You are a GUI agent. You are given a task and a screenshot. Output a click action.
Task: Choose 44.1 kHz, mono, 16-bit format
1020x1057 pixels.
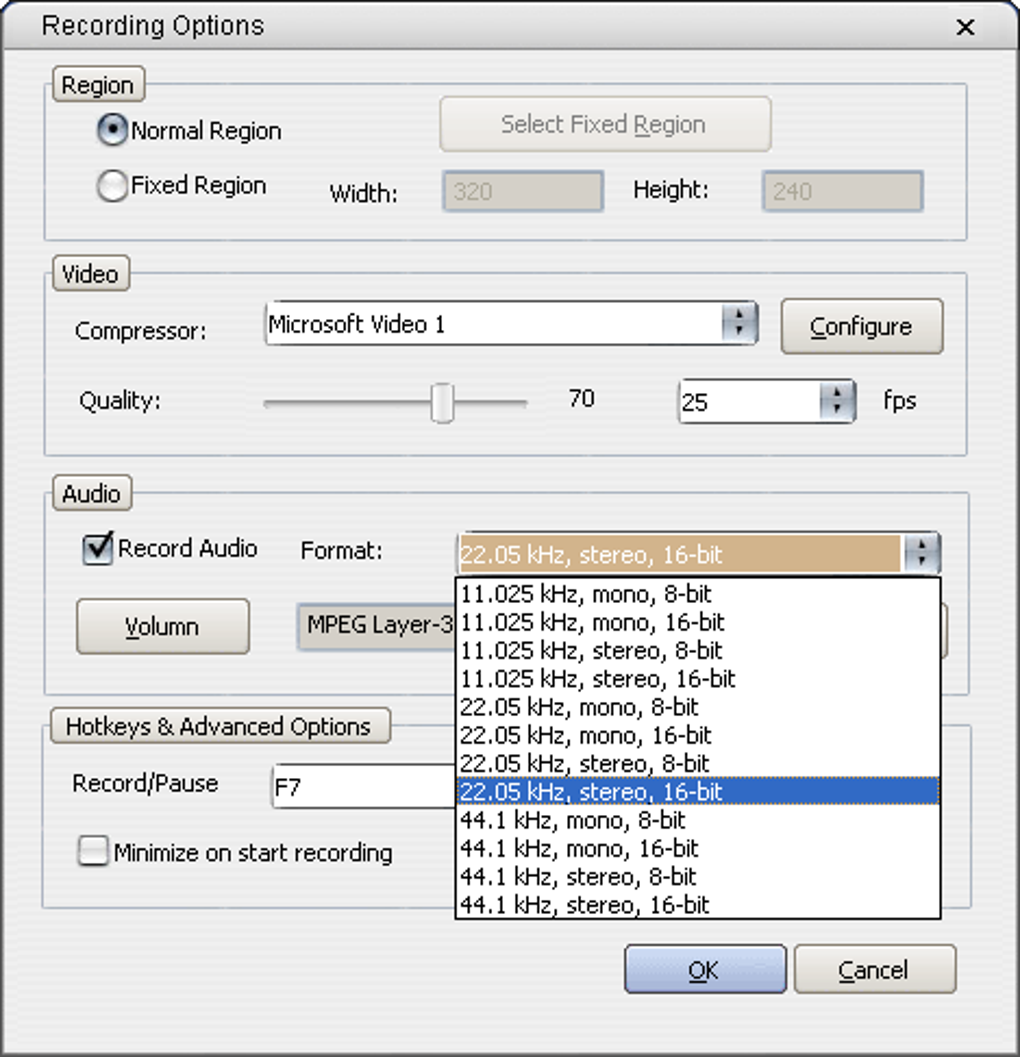coord(698,849)
